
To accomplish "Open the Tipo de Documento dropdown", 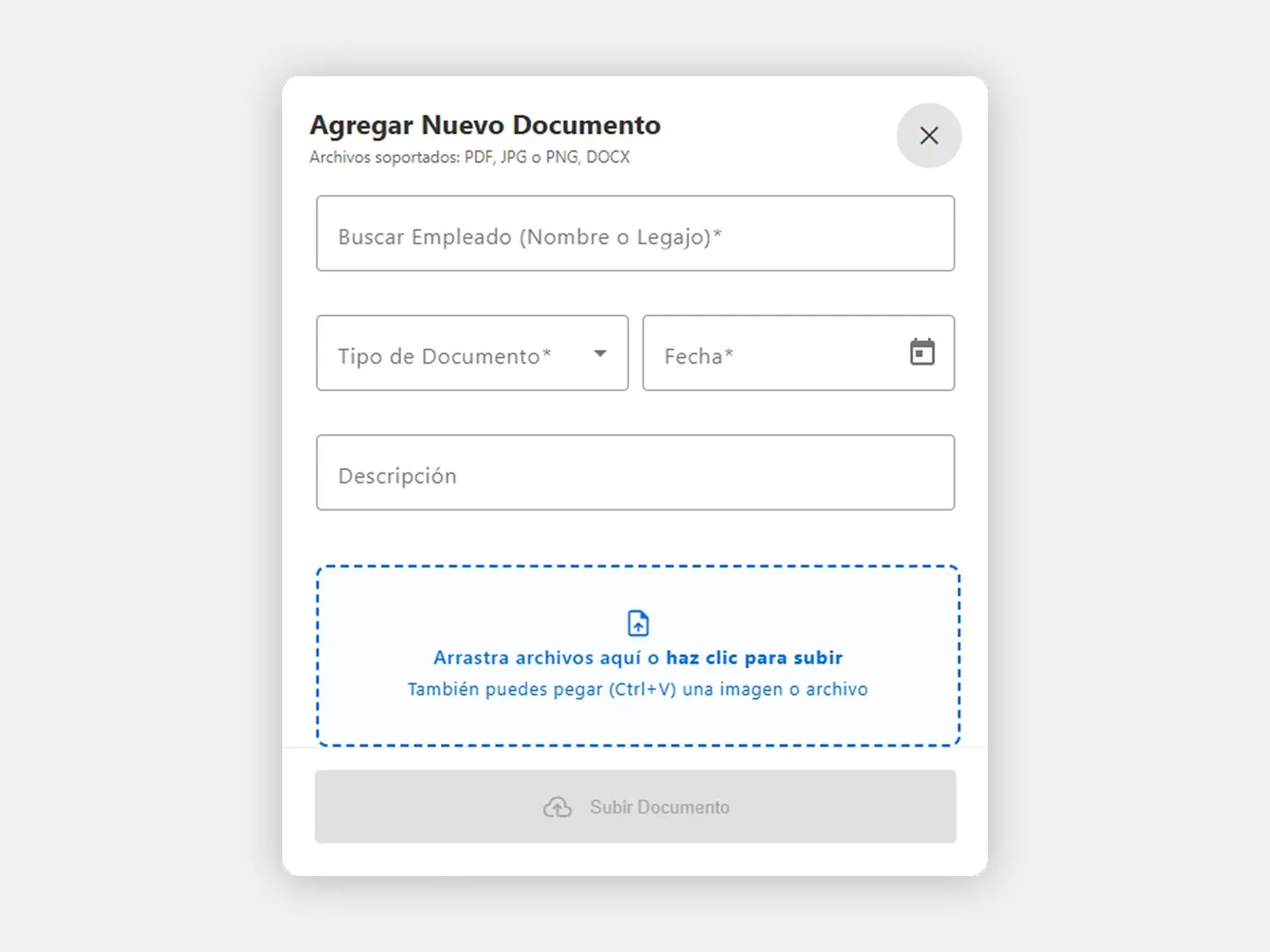I will click(x=472, y=353).
